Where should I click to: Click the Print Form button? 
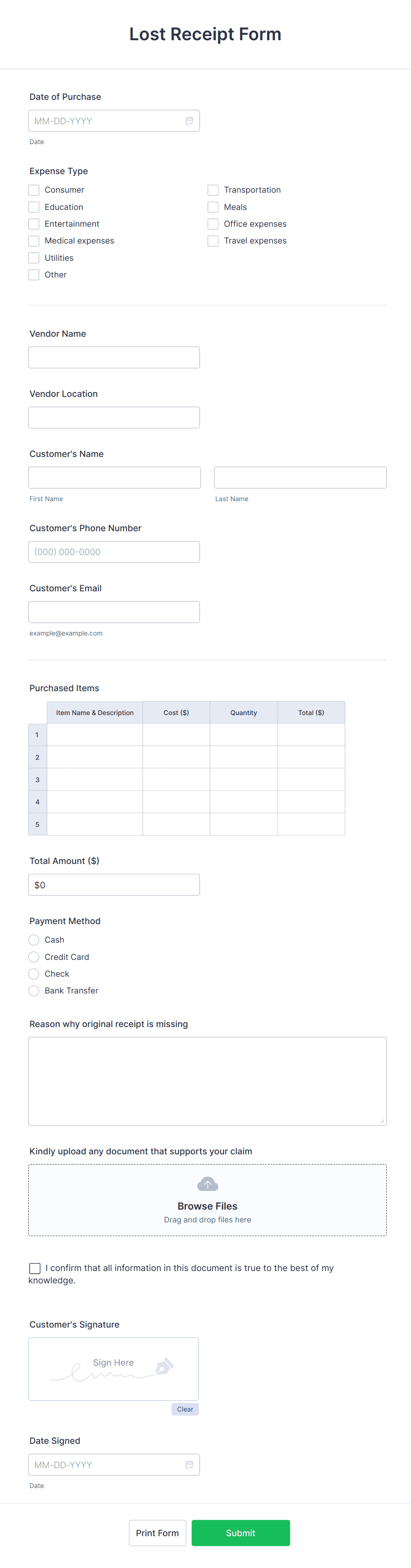point(157,1533)
